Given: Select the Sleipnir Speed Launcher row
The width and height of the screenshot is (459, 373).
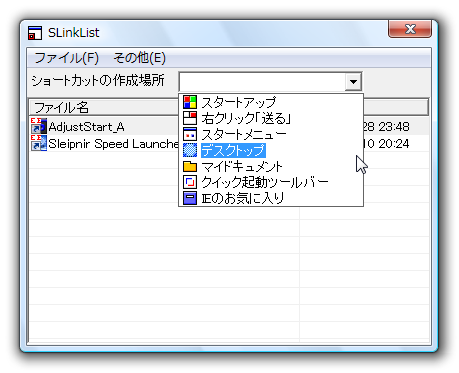Looking at the screenshot, I should [229, 143].
